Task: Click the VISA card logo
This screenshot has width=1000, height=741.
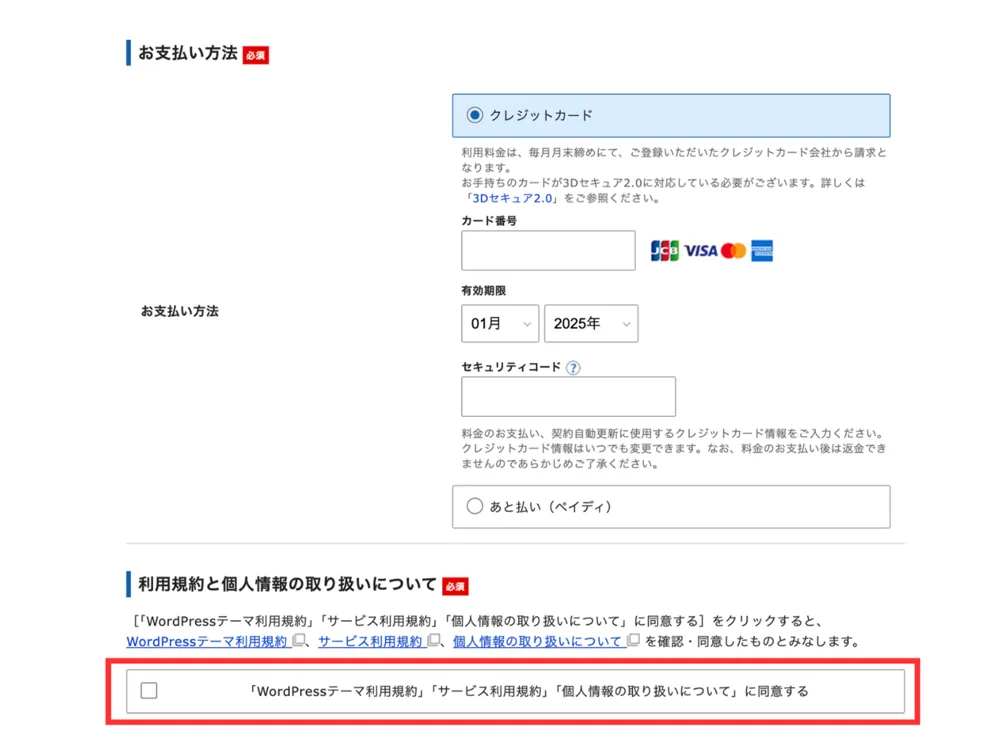Action: point(700,251)
